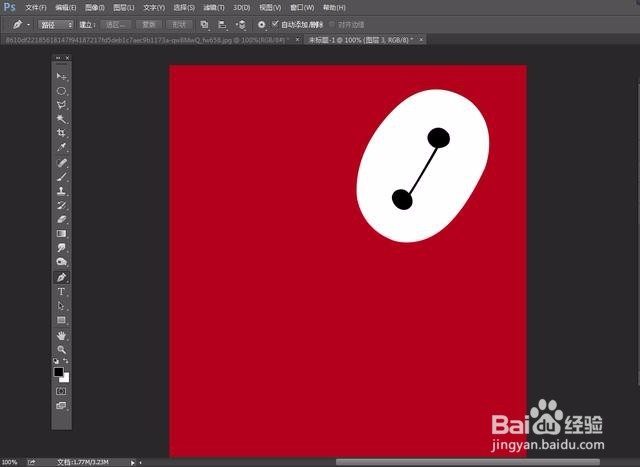The height and width of the screenshot is (467, 640).
Task: Click the horizontal scrollbar thumb
Action: click(468, 462)
